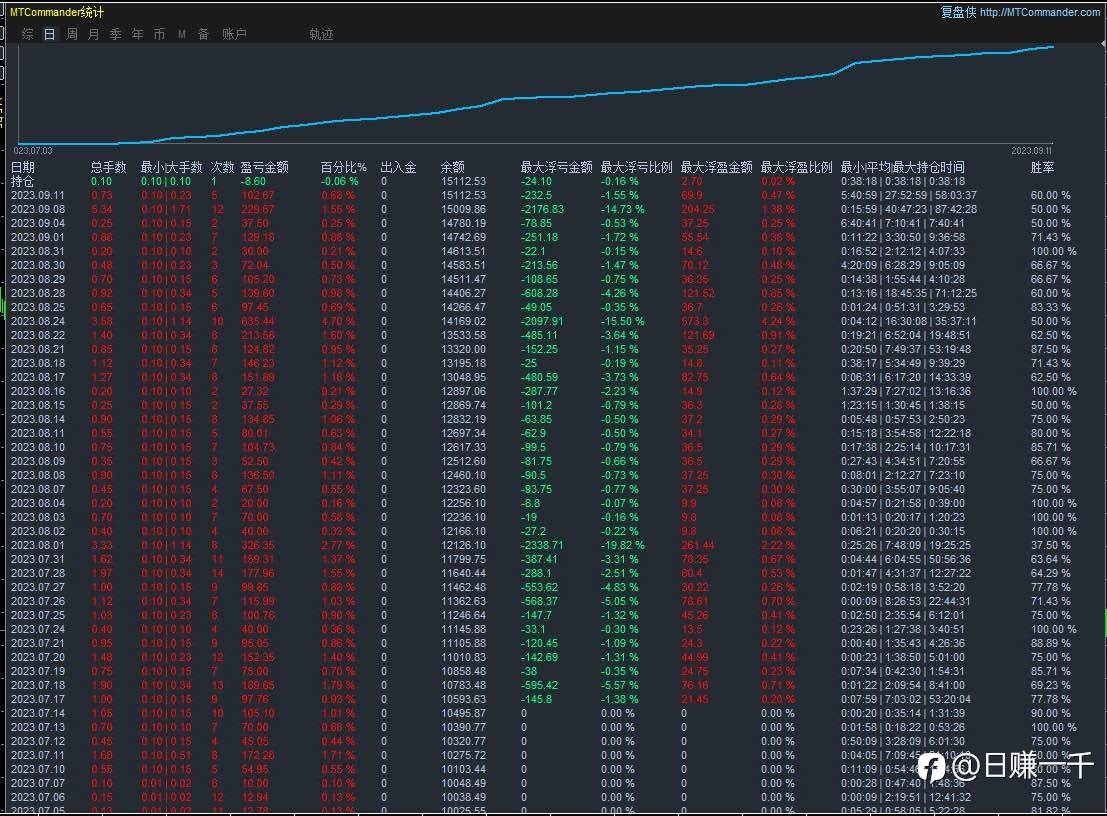Screen dimensions: 1107x816
Task: Switch to the 综 summary tab
Action: point(27,34)
